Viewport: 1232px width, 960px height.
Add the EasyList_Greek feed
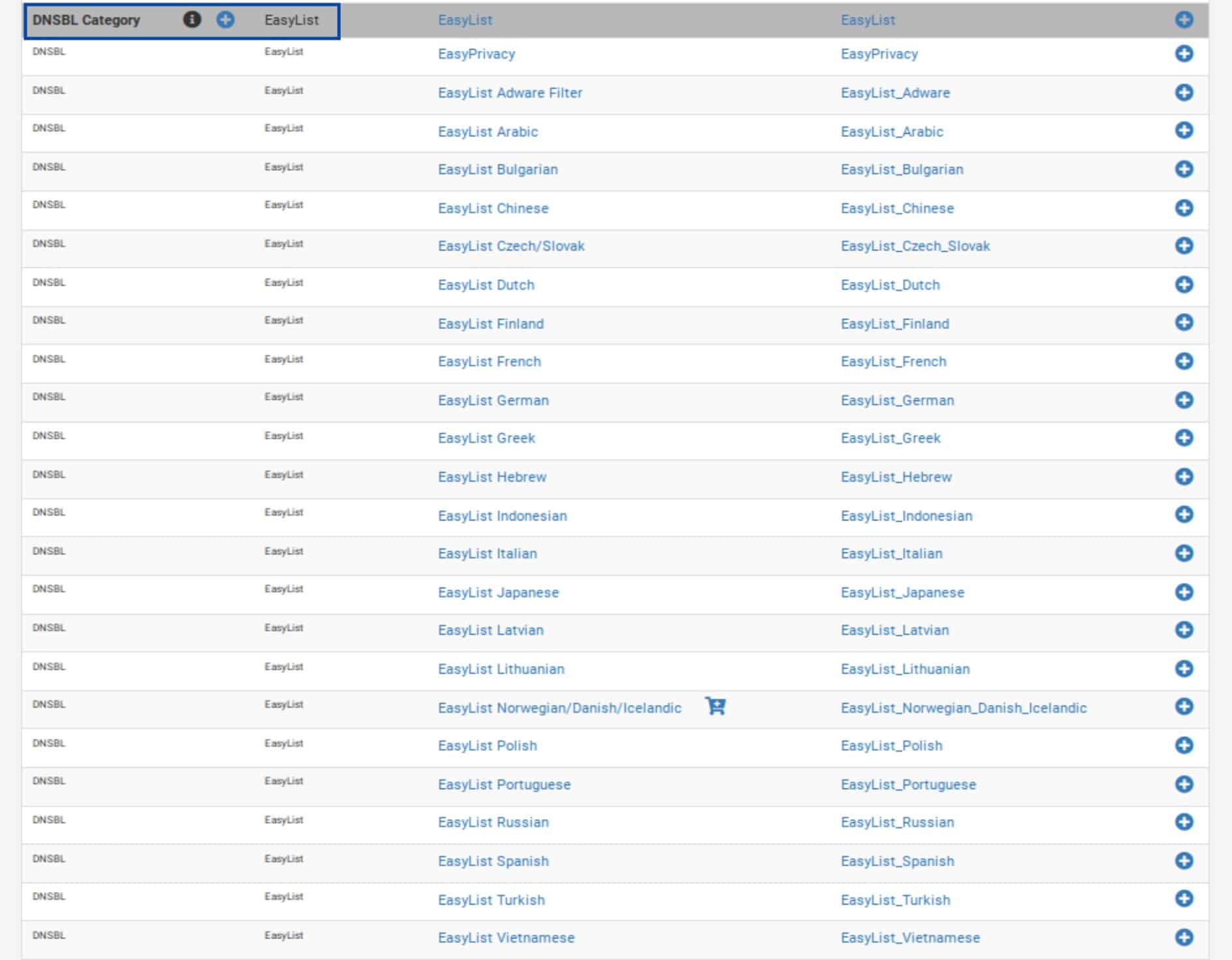[1184, 438]
